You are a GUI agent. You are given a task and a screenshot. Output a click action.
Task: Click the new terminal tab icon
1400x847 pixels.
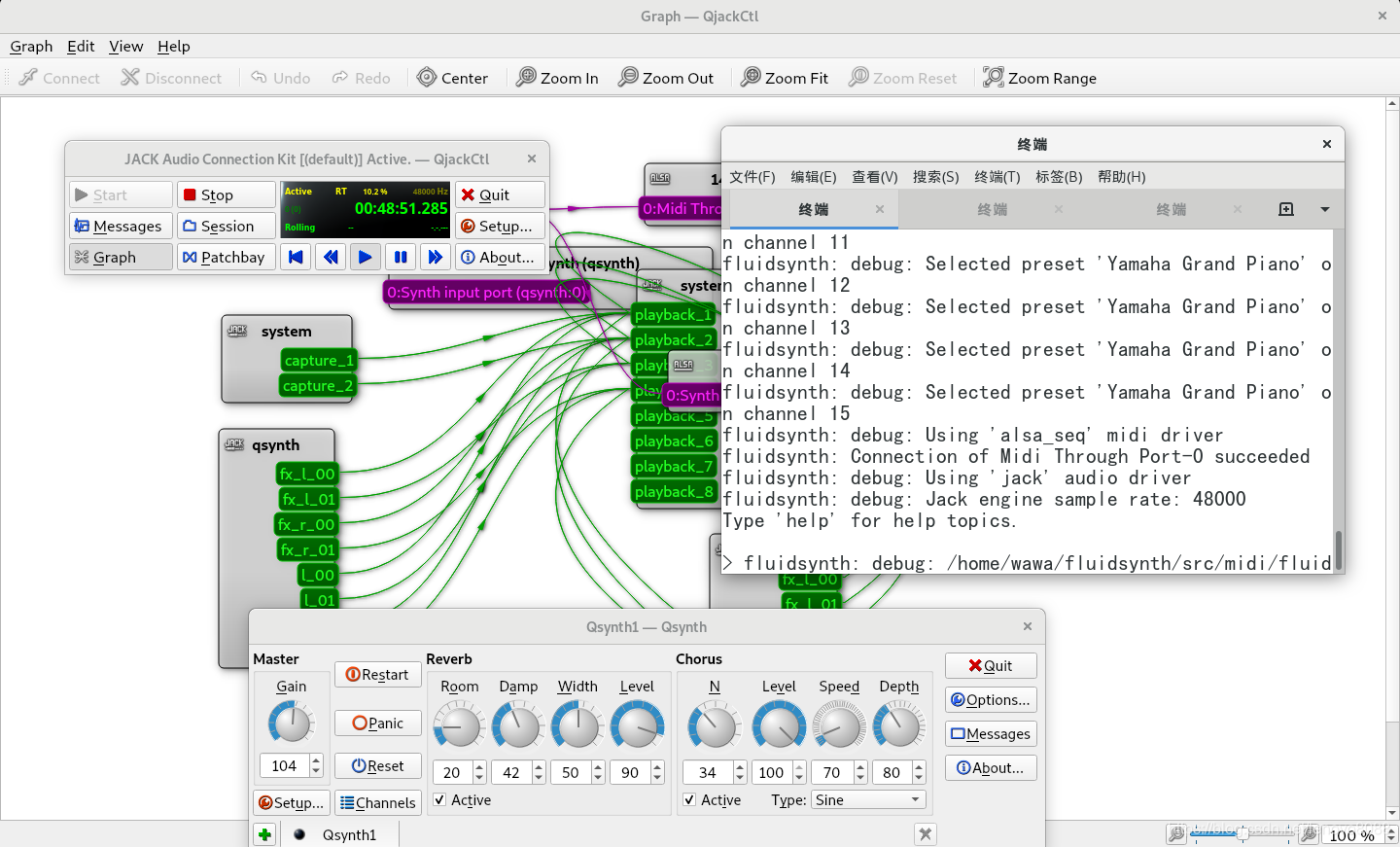pos(1286,209)
